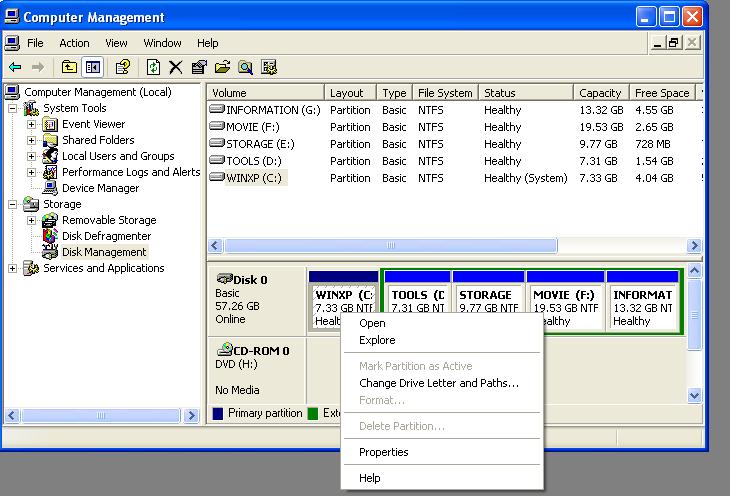Screen dimensions: 730x496
Task: Click the open folder icon in toolbar
Action: [x=222, y=67]
